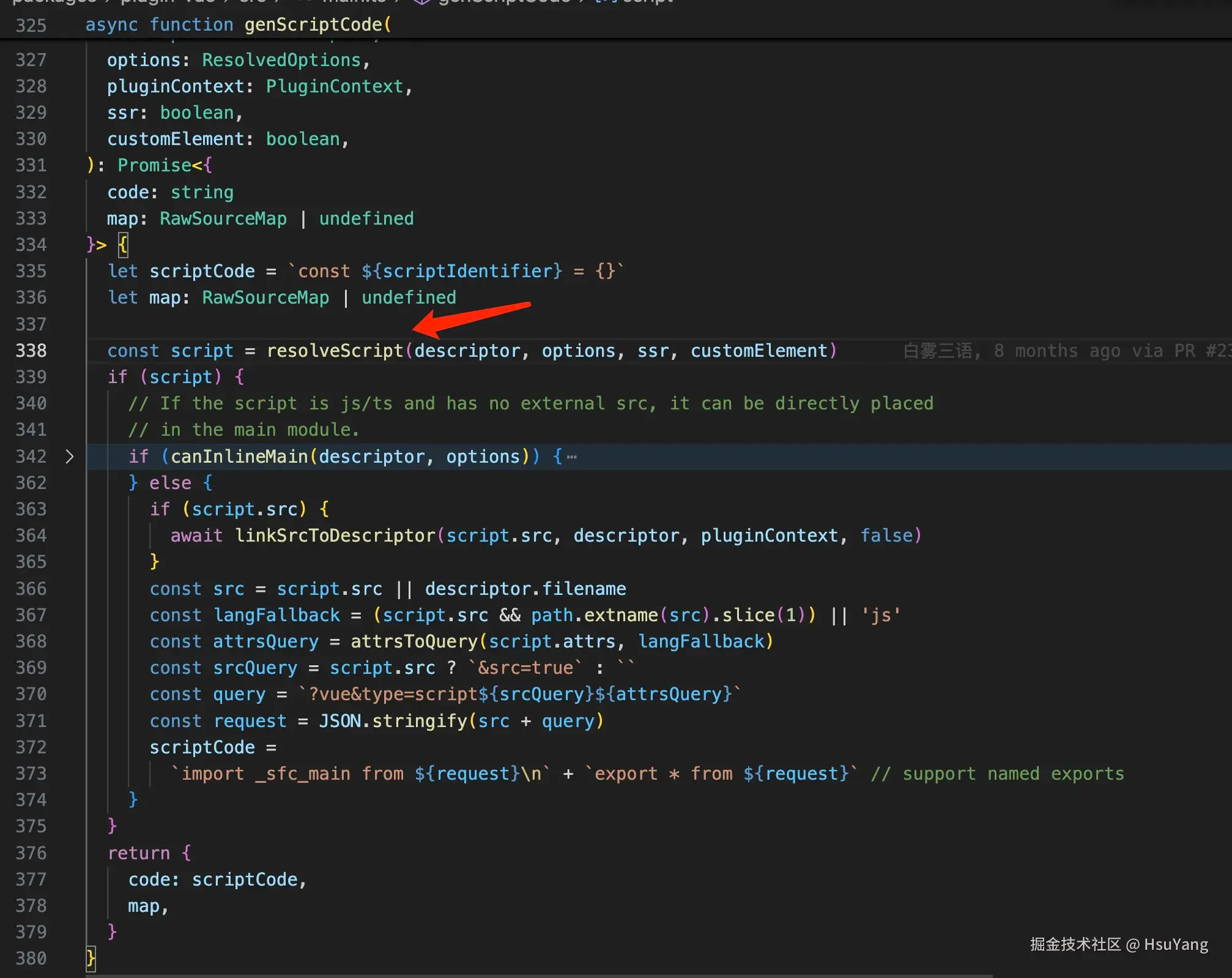Click 'code: scriptCode' on line 377

click(213, 879)
